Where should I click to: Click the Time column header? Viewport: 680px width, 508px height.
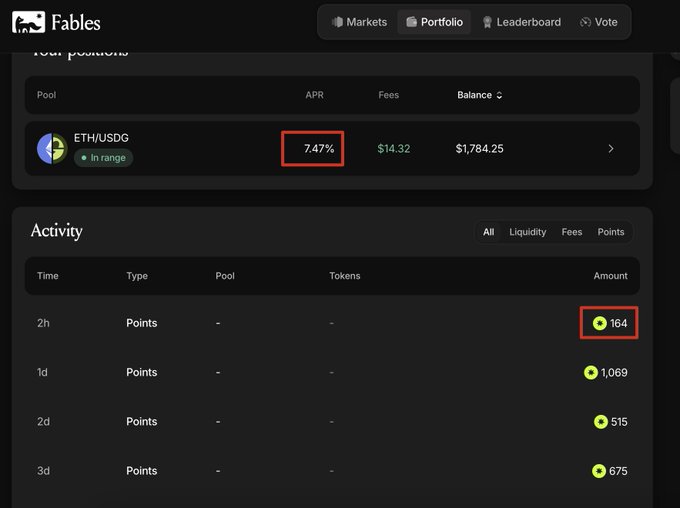pos(48,276)
